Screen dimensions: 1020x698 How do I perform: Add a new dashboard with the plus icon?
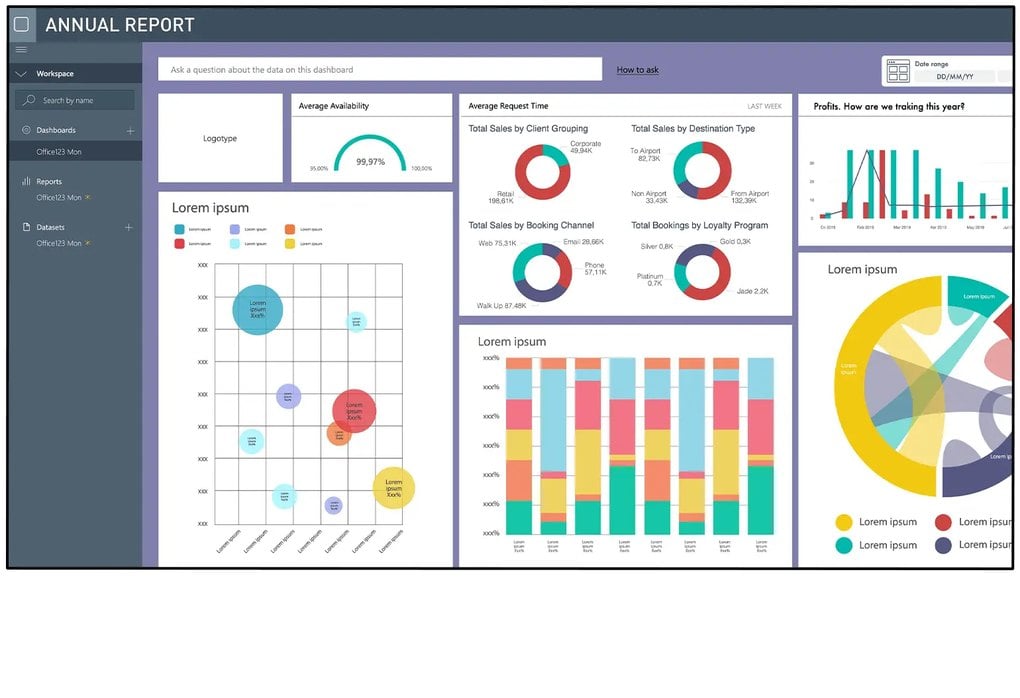(130, 131)
